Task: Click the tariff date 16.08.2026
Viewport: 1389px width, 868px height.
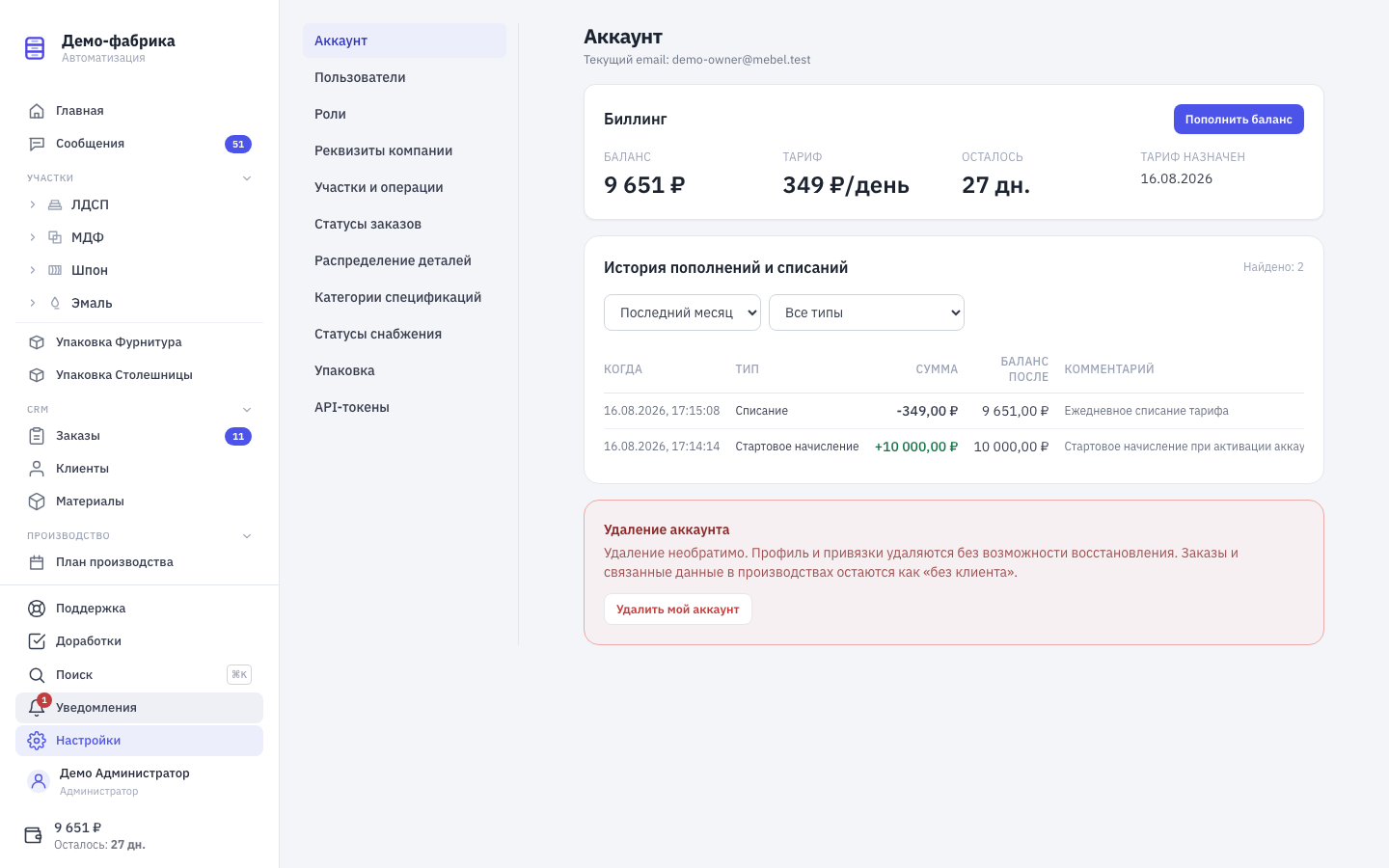Action: point(1176,178)
